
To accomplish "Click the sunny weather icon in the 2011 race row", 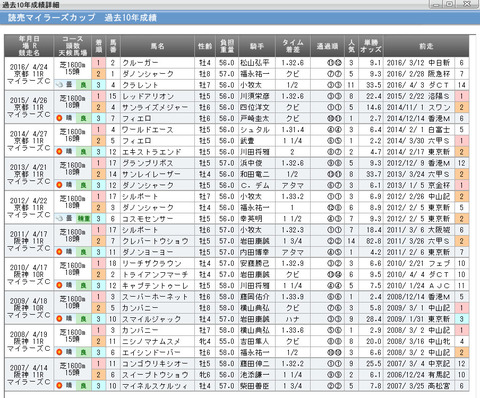I will tap(60, 252).
